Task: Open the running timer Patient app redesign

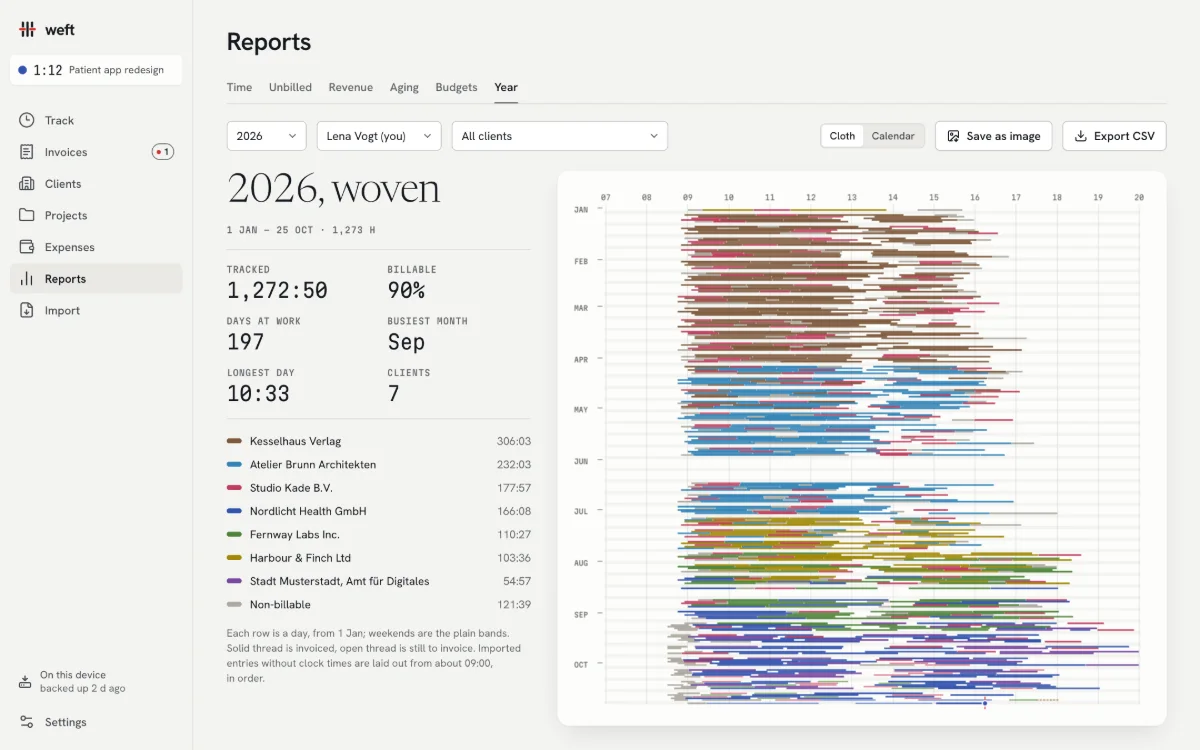Action: [96, 70]
